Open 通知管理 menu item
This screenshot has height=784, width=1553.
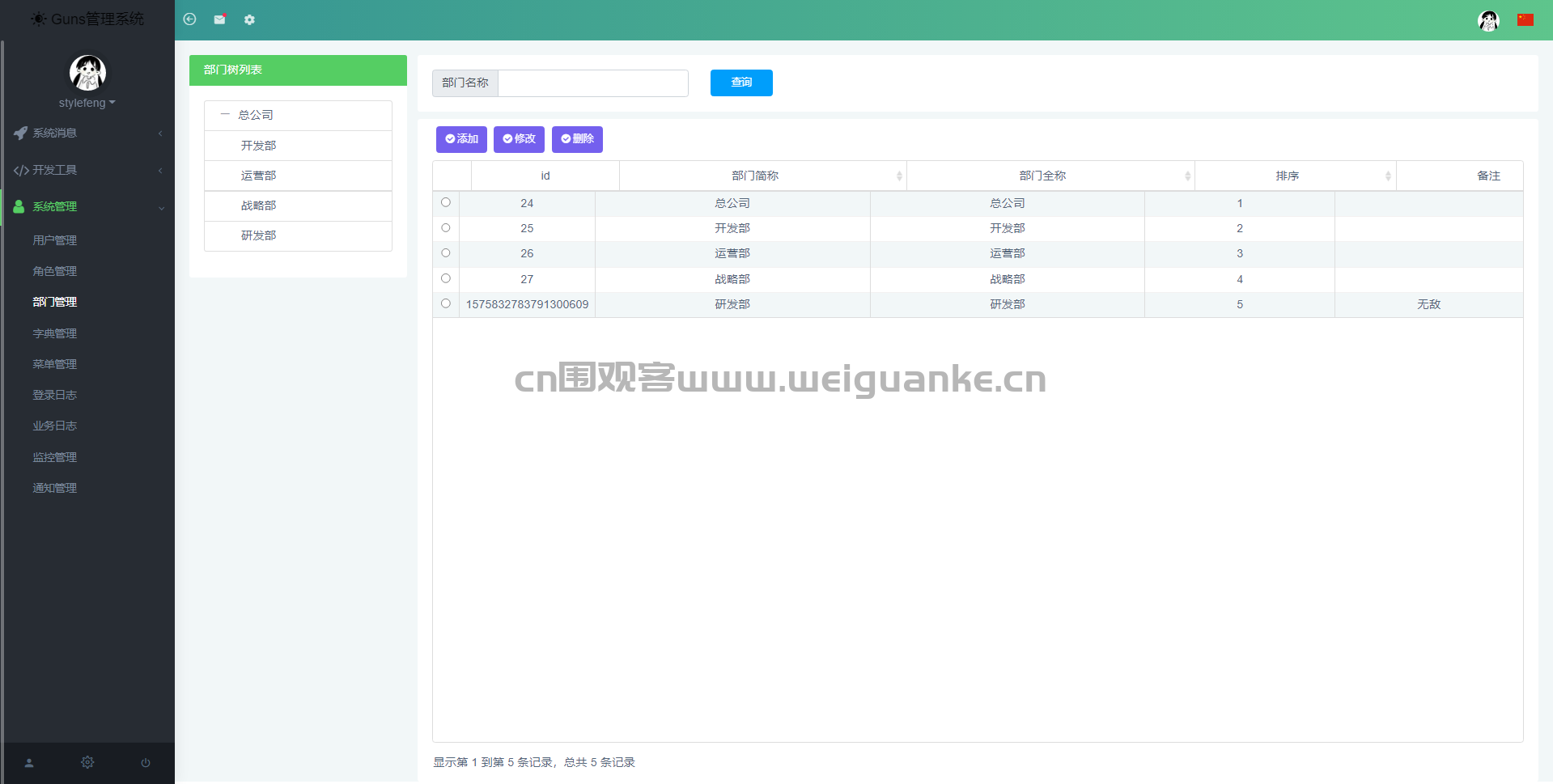pos(55,488)
